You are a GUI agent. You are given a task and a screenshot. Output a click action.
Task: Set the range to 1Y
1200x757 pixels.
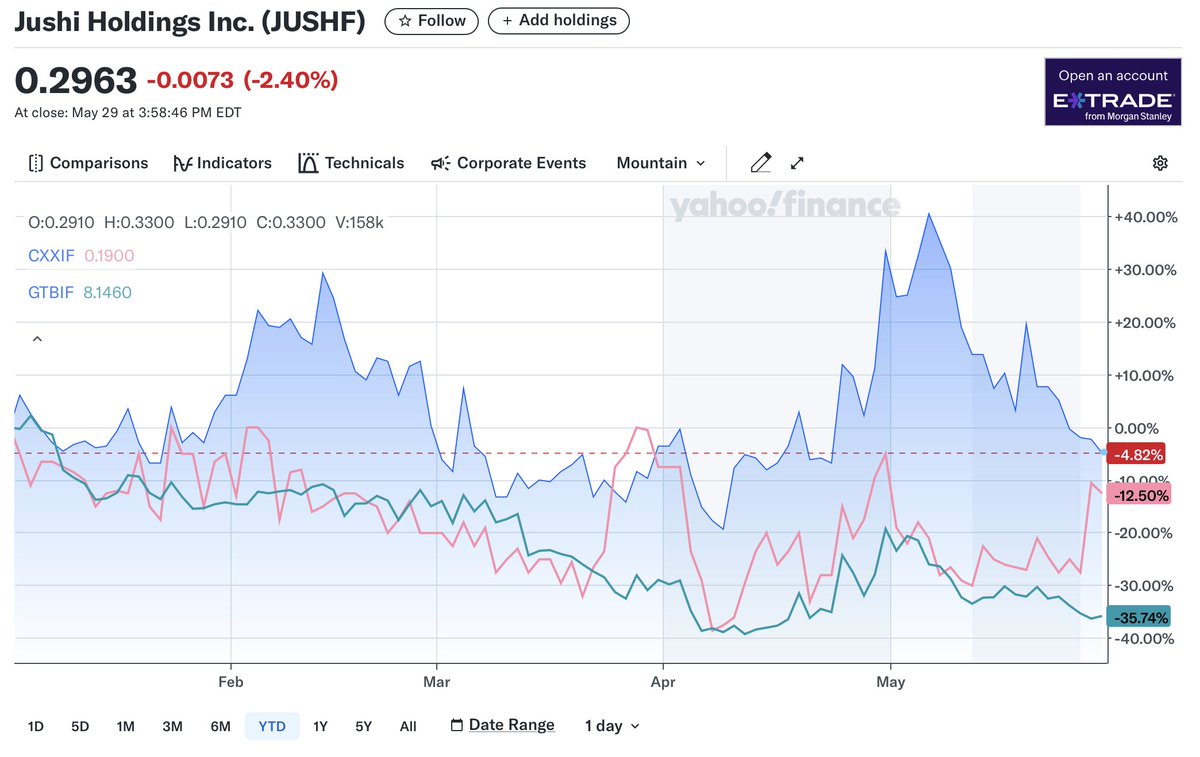pos(320,726)
